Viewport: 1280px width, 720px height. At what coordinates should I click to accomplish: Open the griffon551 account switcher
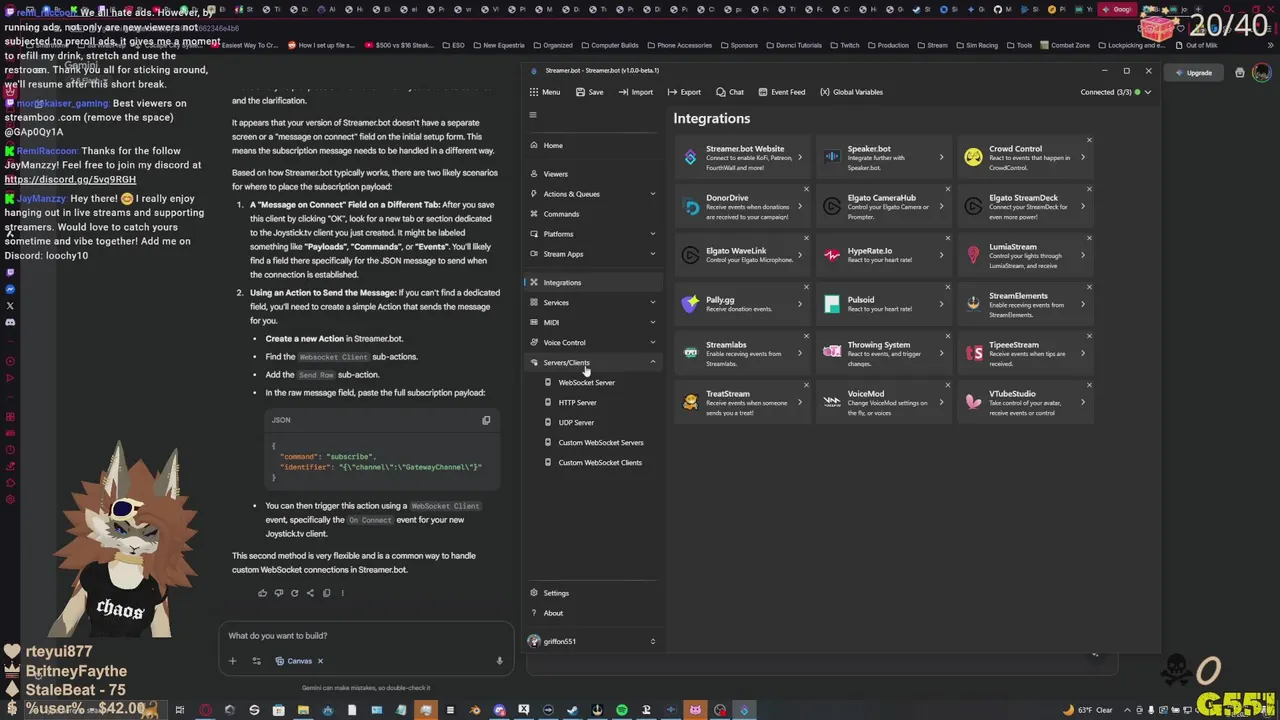[592, 641]
